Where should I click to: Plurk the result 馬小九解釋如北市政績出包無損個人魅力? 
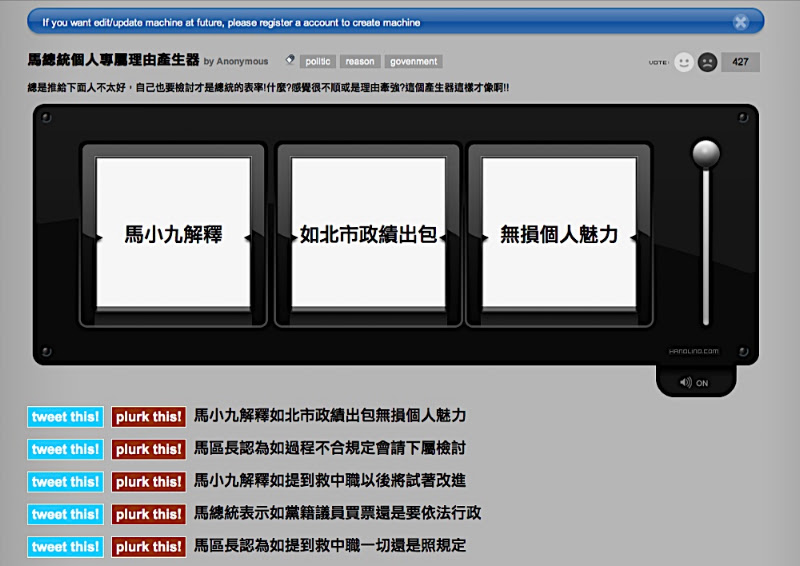148,416
